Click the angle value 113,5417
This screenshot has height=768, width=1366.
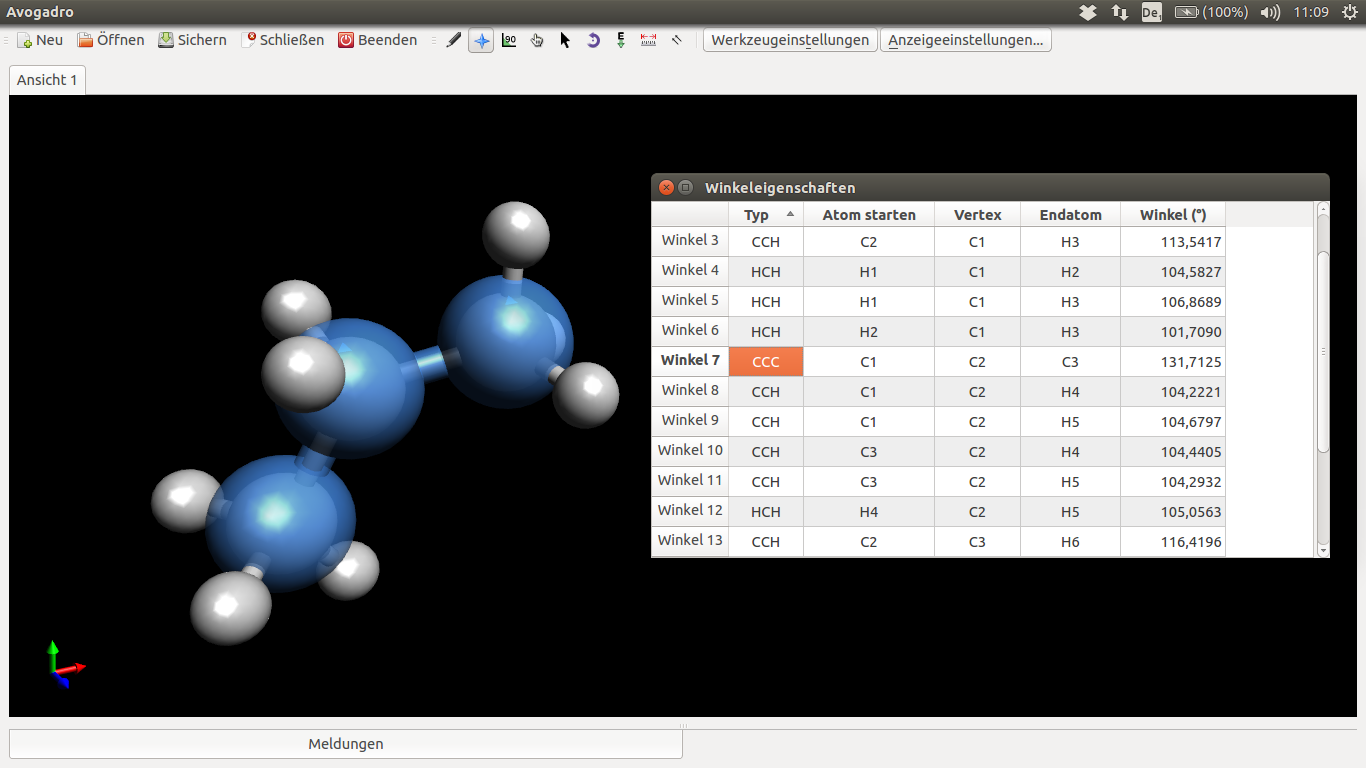(1173, 242)
